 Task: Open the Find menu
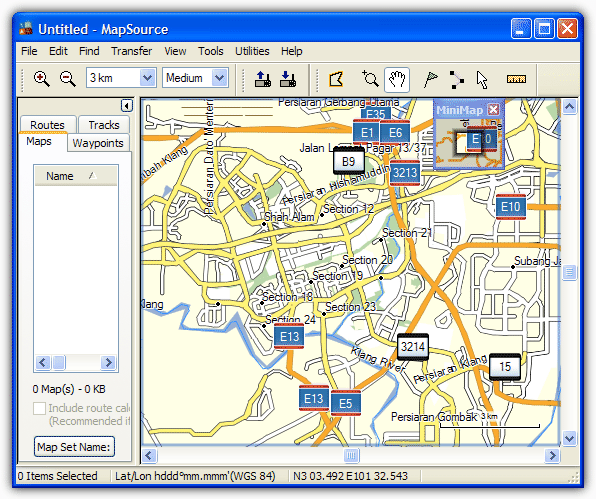click(89, 51)
